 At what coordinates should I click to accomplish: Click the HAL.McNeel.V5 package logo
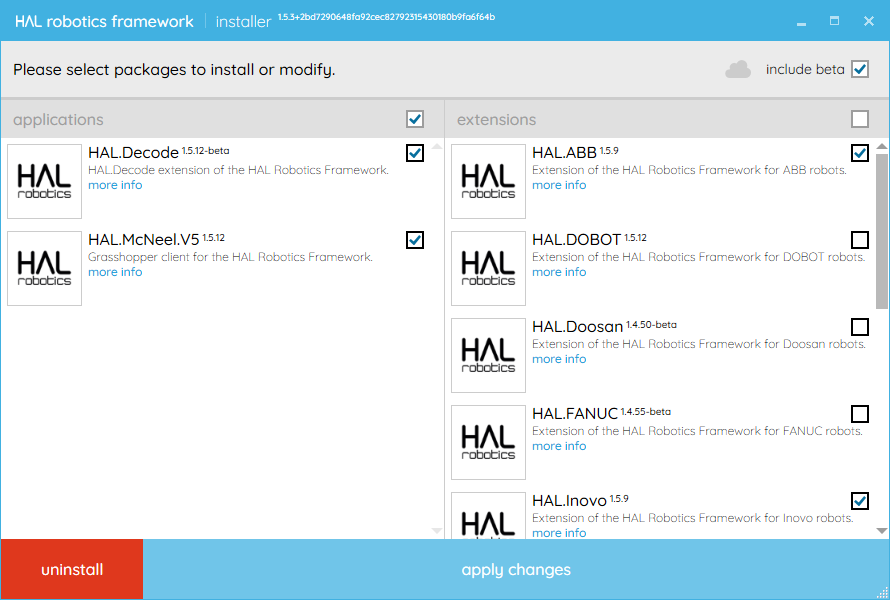[44, 268]
